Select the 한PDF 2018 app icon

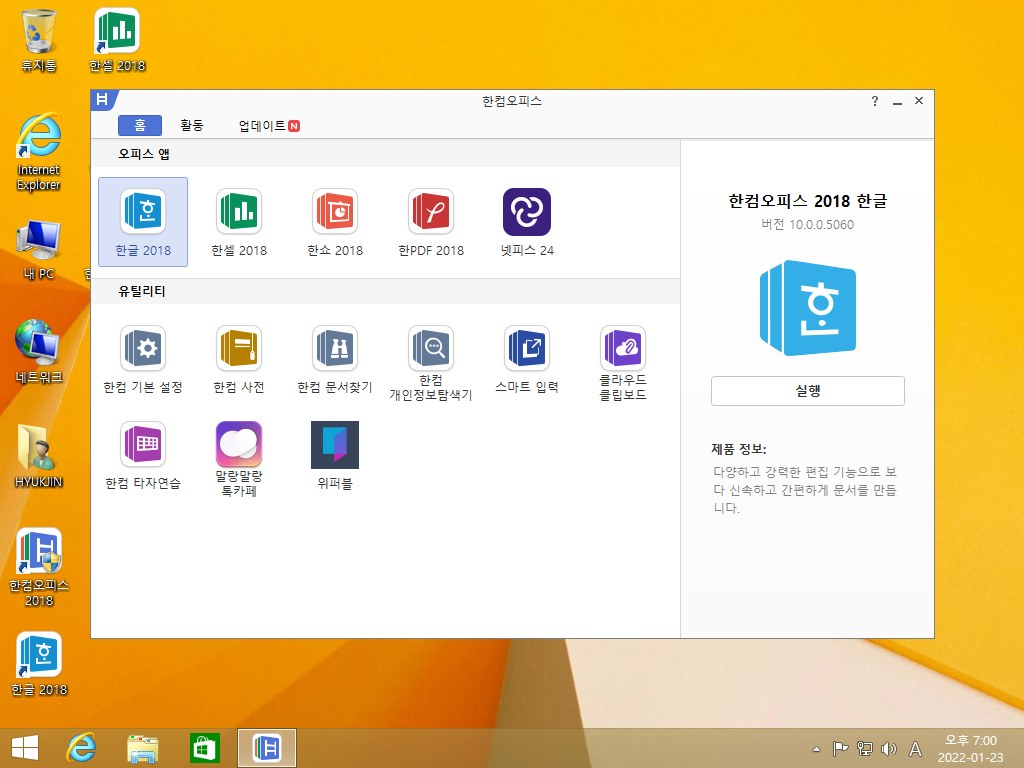pyautogui.click(x=431, y=222)
